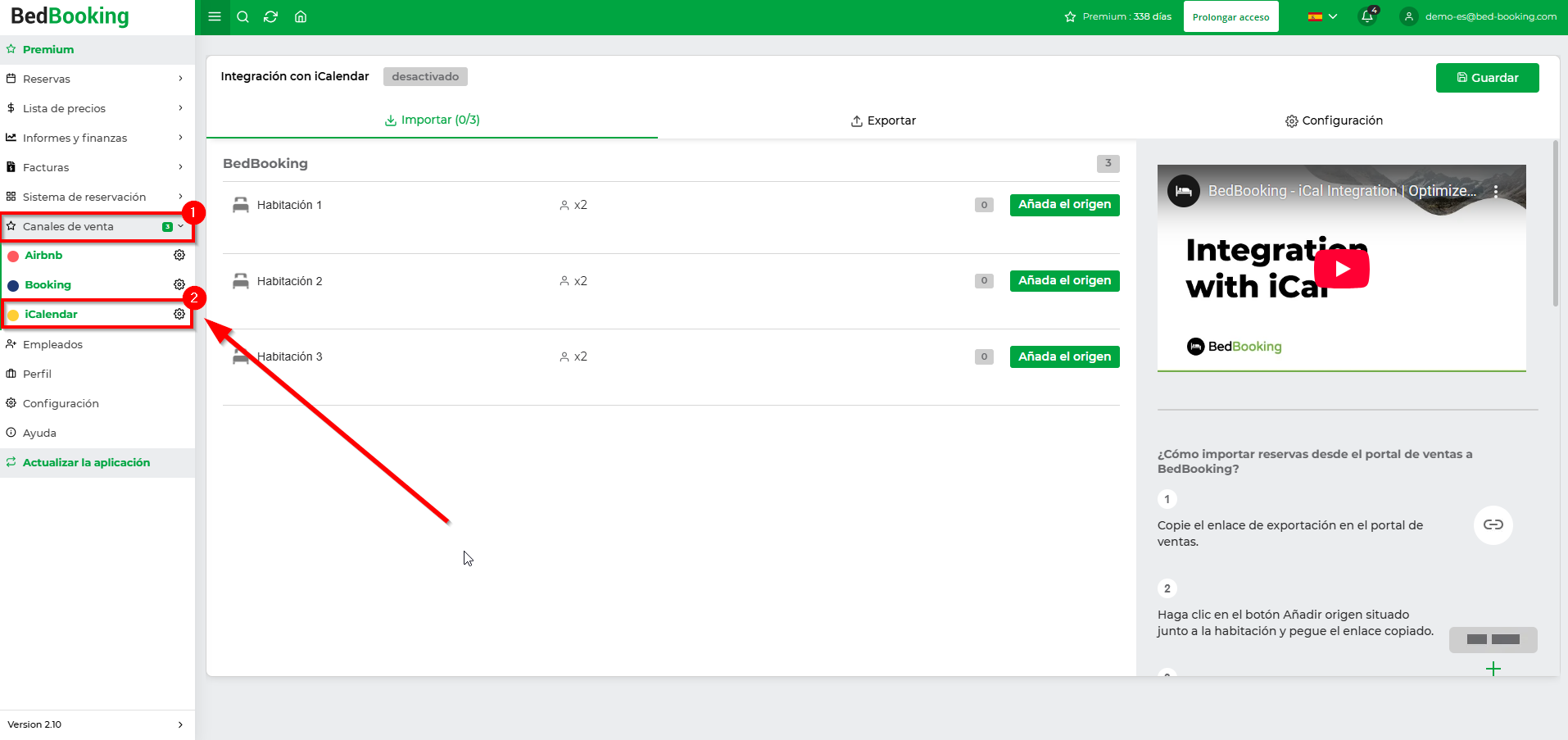Add origin for Habitación 1
This screenshot has height=740, width=1568.
click(x=1064, y=205)
